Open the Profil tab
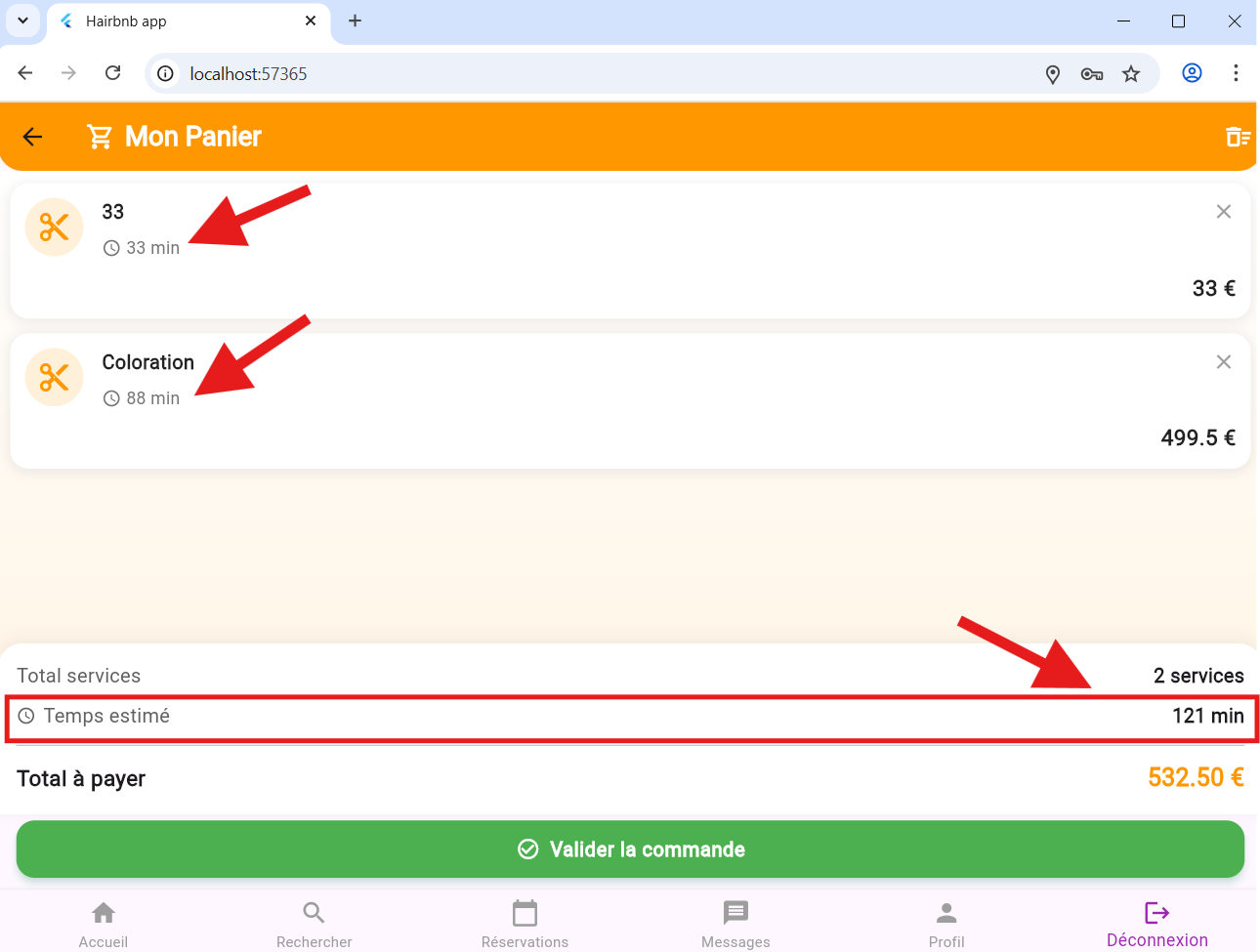 [x=946, y=924]
